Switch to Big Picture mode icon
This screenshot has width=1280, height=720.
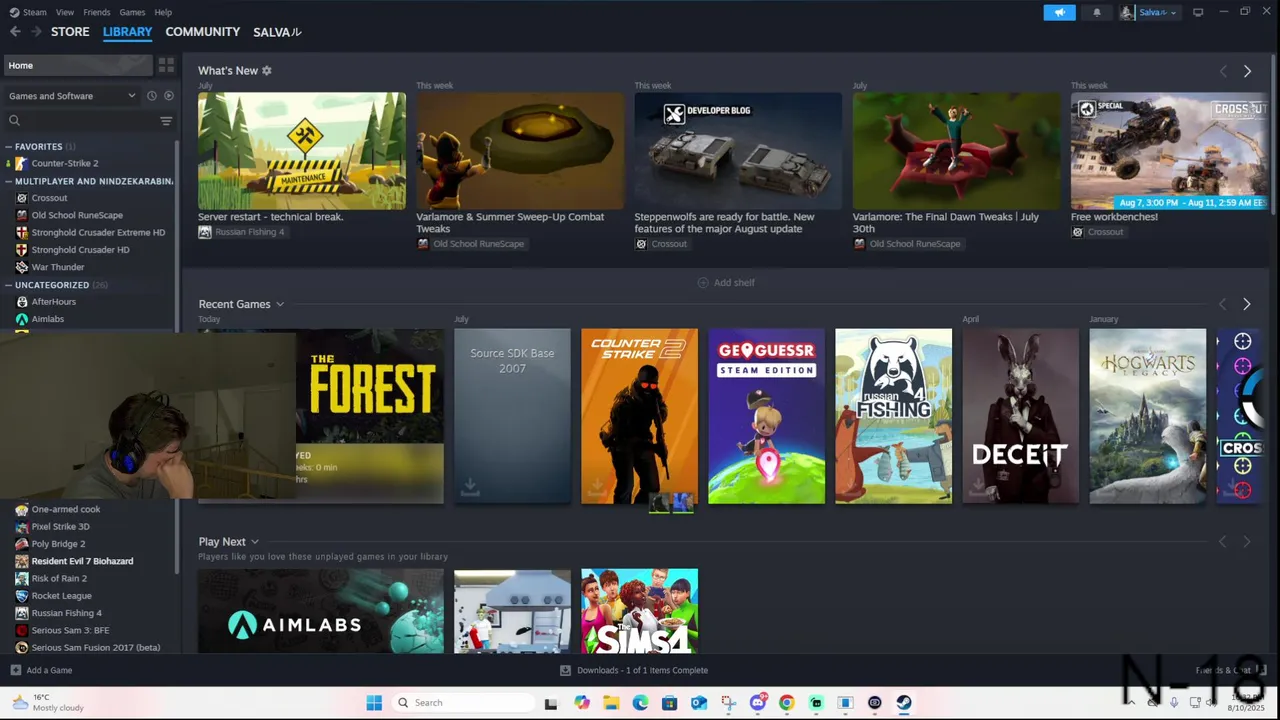(x=1198, y=12)
